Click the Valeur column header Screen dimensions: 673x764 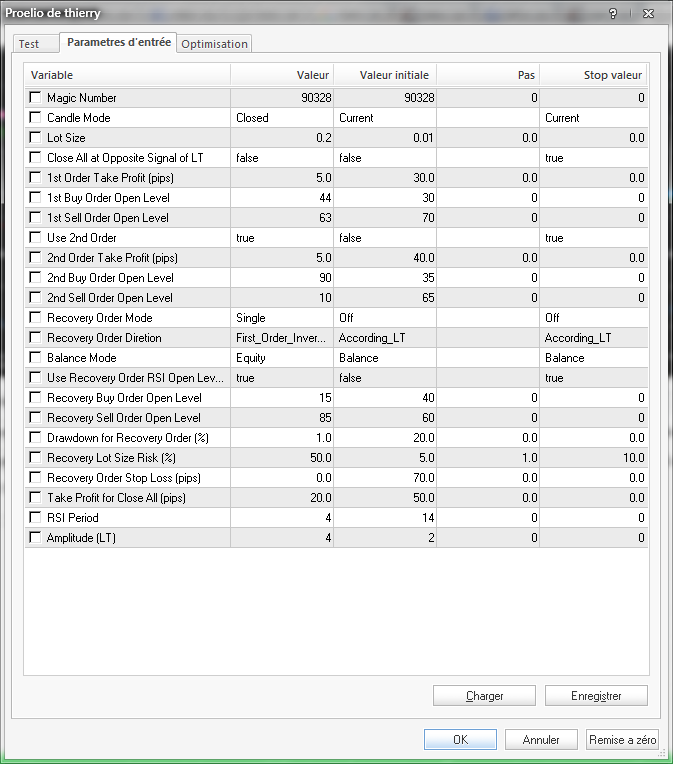pyautogui.click(x=282, y=75)
